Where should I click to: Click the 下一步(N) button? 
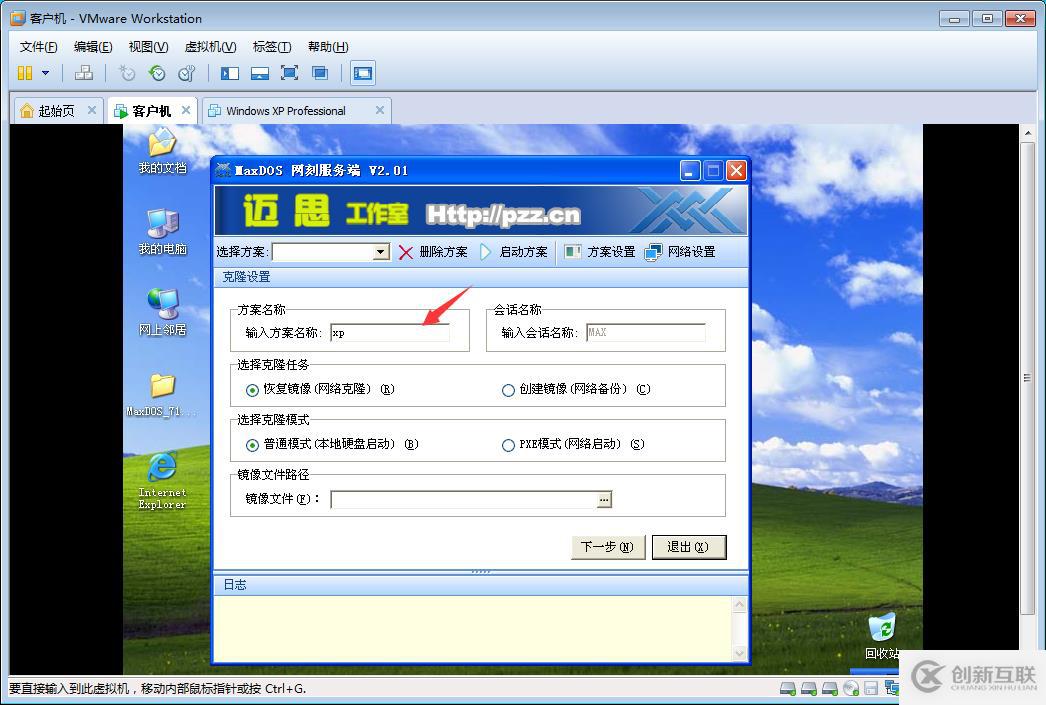click(608, 547)
